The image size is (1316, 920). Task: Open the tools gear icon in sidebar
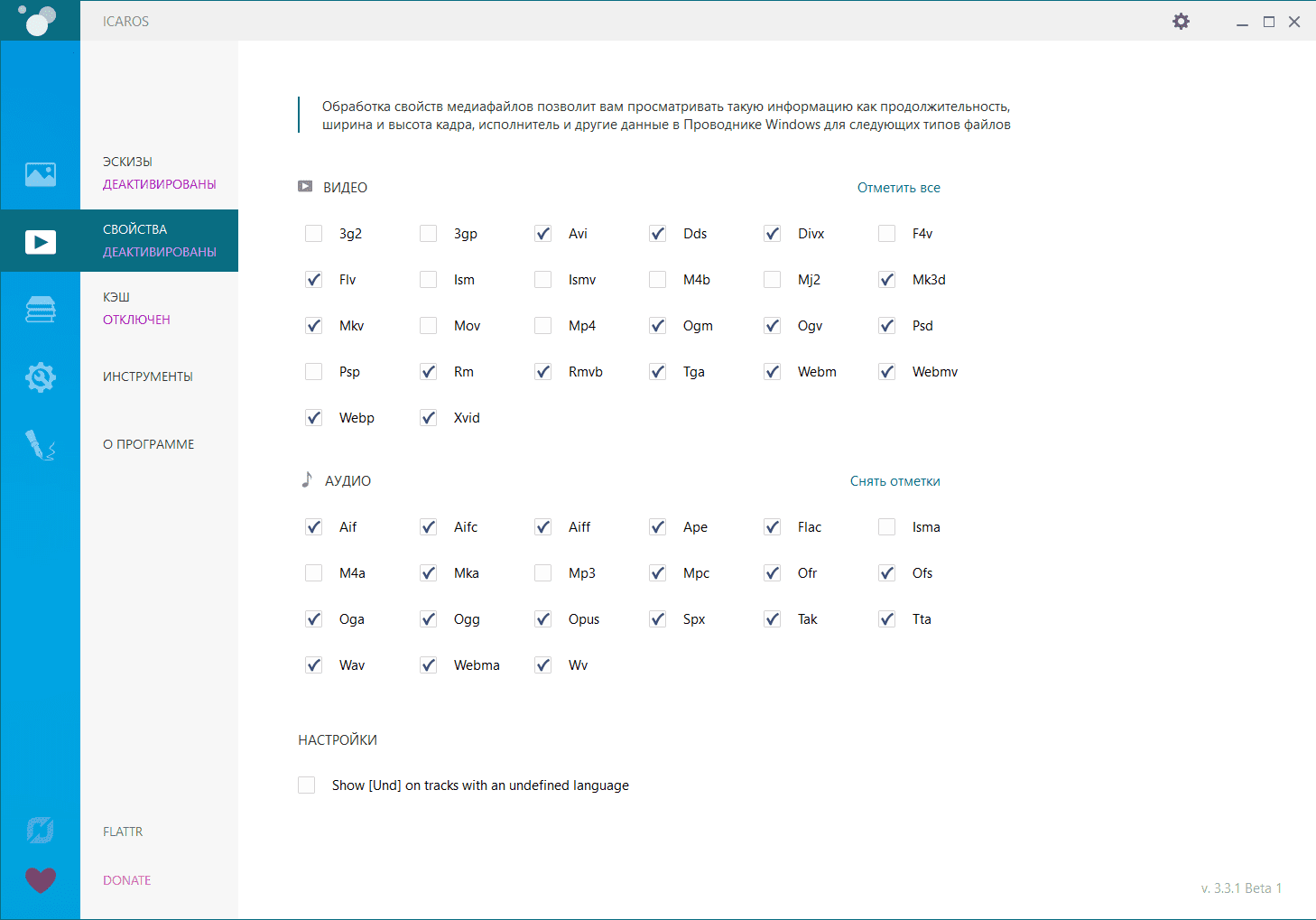41,376
